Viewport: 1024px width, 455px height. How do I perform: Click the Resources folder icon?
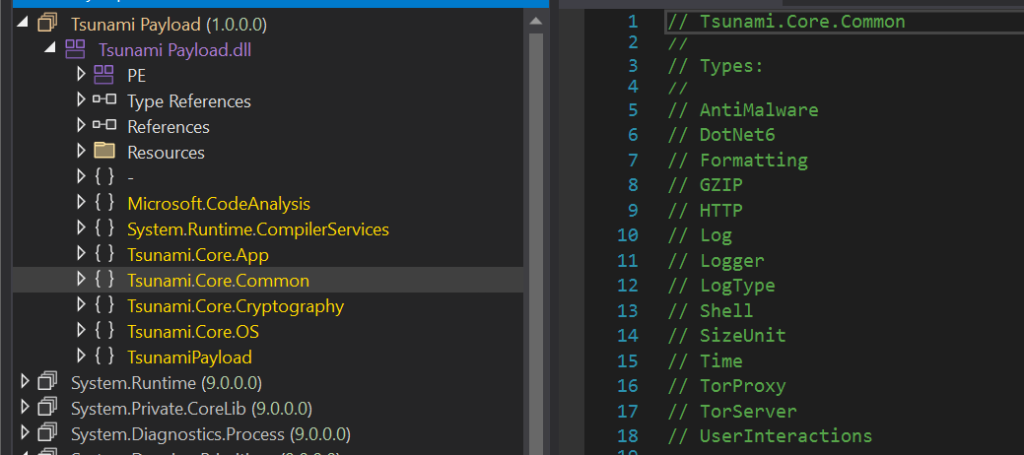point(103,152)
